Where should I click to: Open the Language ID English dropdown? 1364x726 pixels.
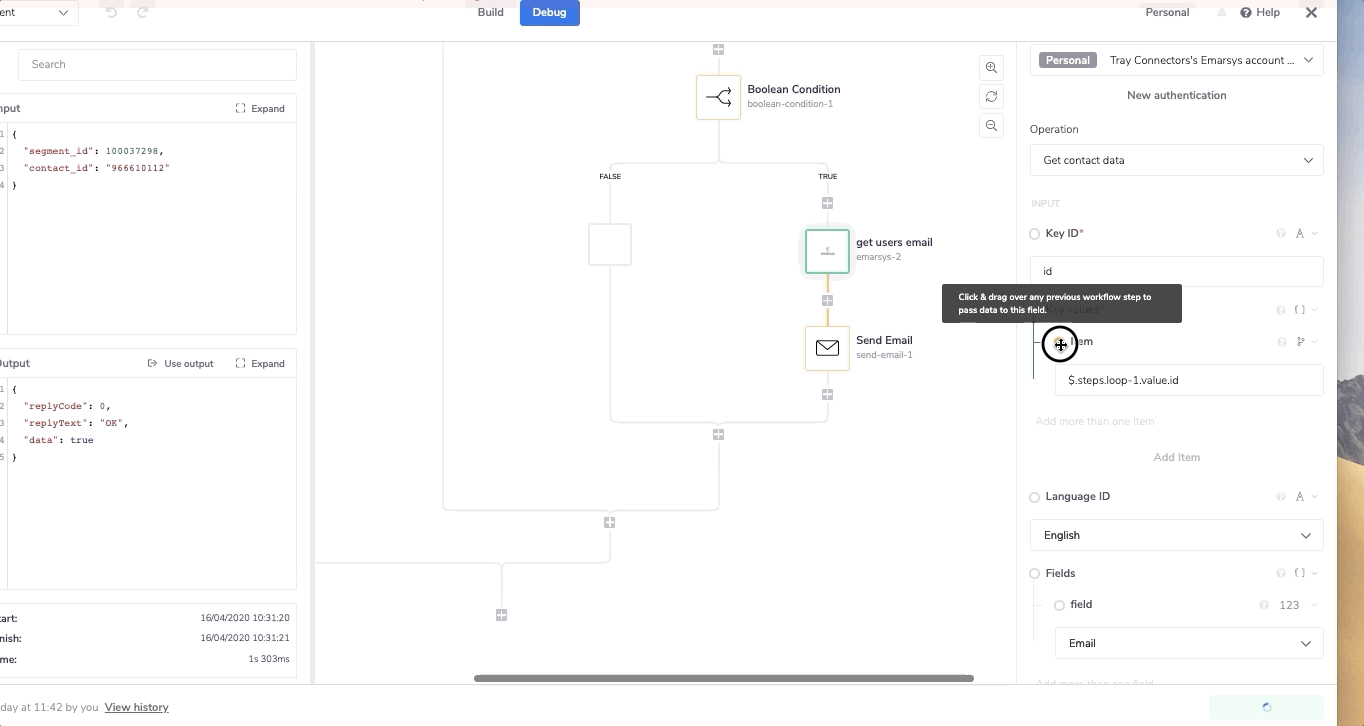(1176, 535)
